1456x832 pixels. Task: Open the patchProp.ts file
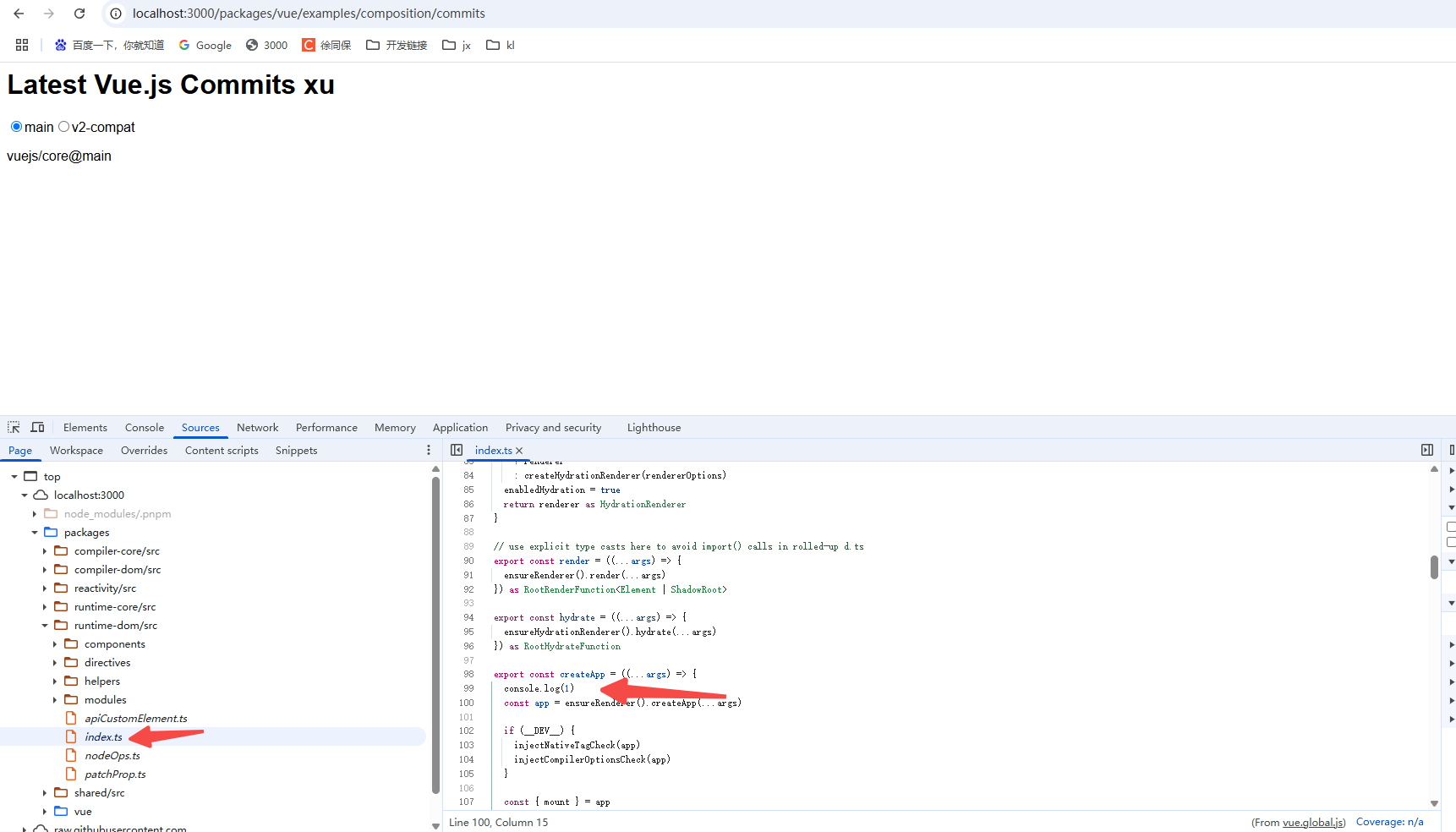(x=115, y=775)
